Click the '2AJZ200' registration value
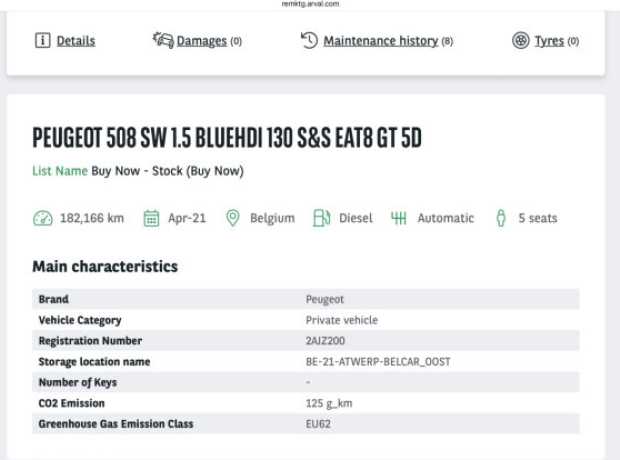This screenshot has width=620, height=460. click(325, 341)
